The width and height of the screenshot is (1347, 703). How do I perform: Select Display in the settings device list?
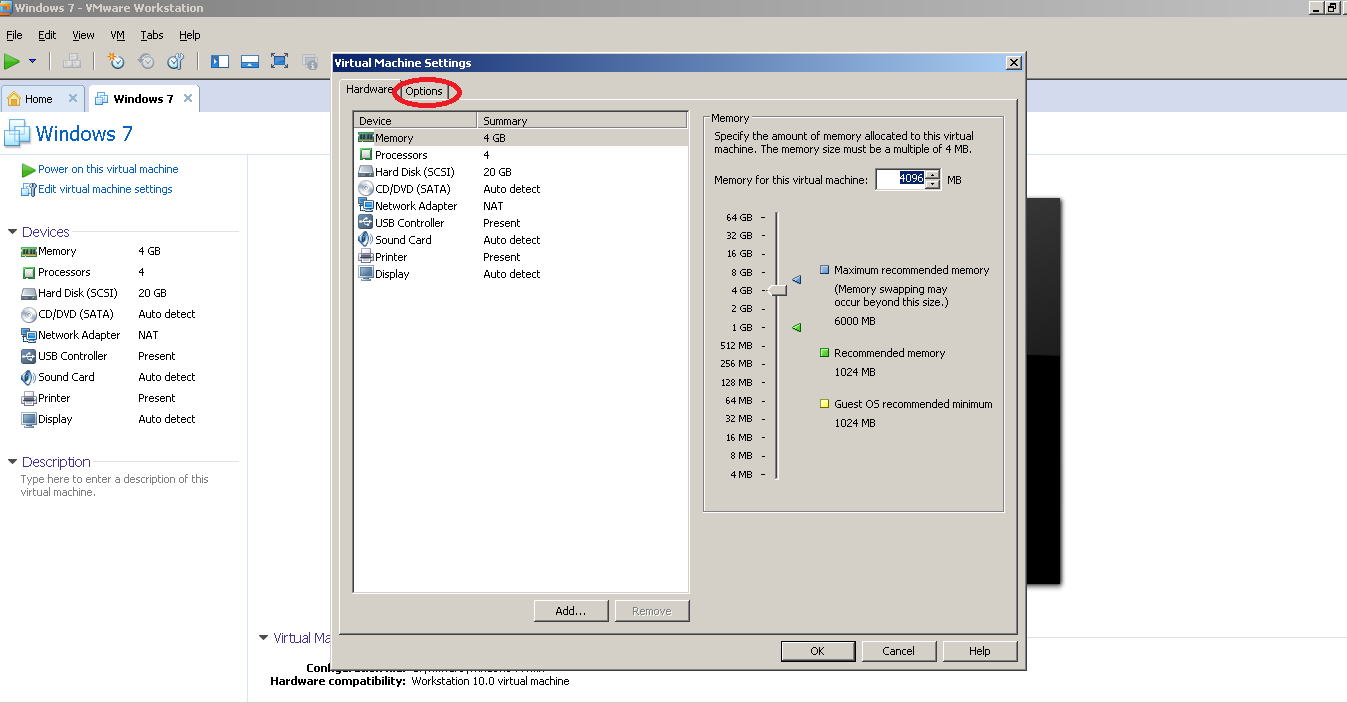tap(521, 274)
